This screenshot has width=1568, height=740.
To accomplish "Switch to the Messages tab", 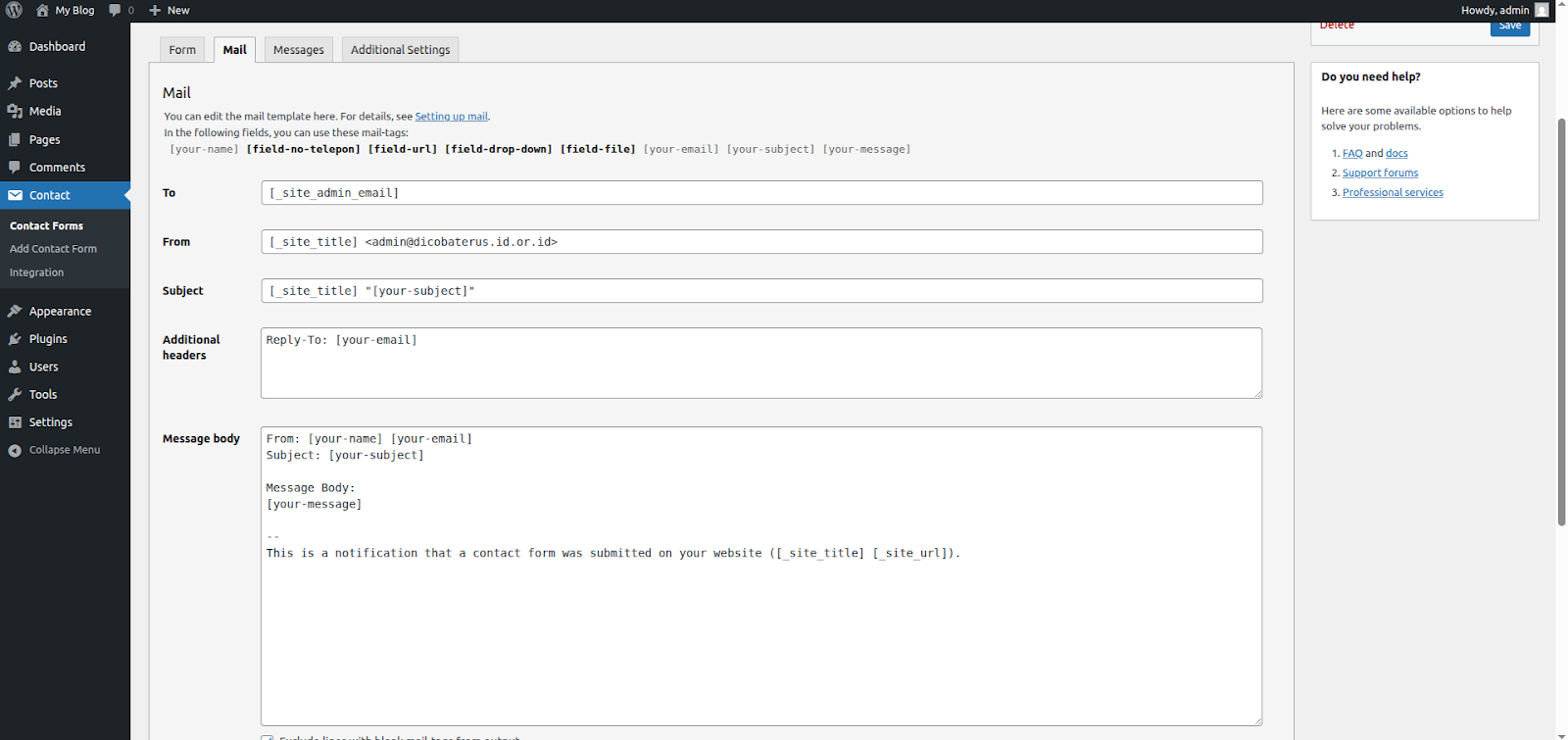I will click(x=298, y=50).
